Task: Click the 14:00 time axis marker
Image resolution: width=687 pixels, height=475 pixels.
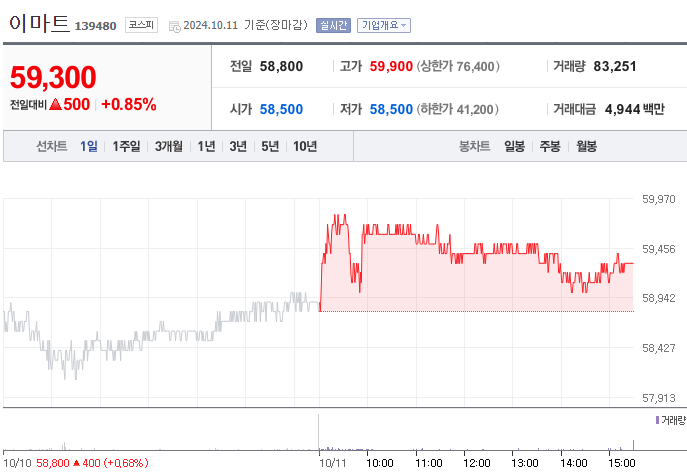Action: click(574, 463)
